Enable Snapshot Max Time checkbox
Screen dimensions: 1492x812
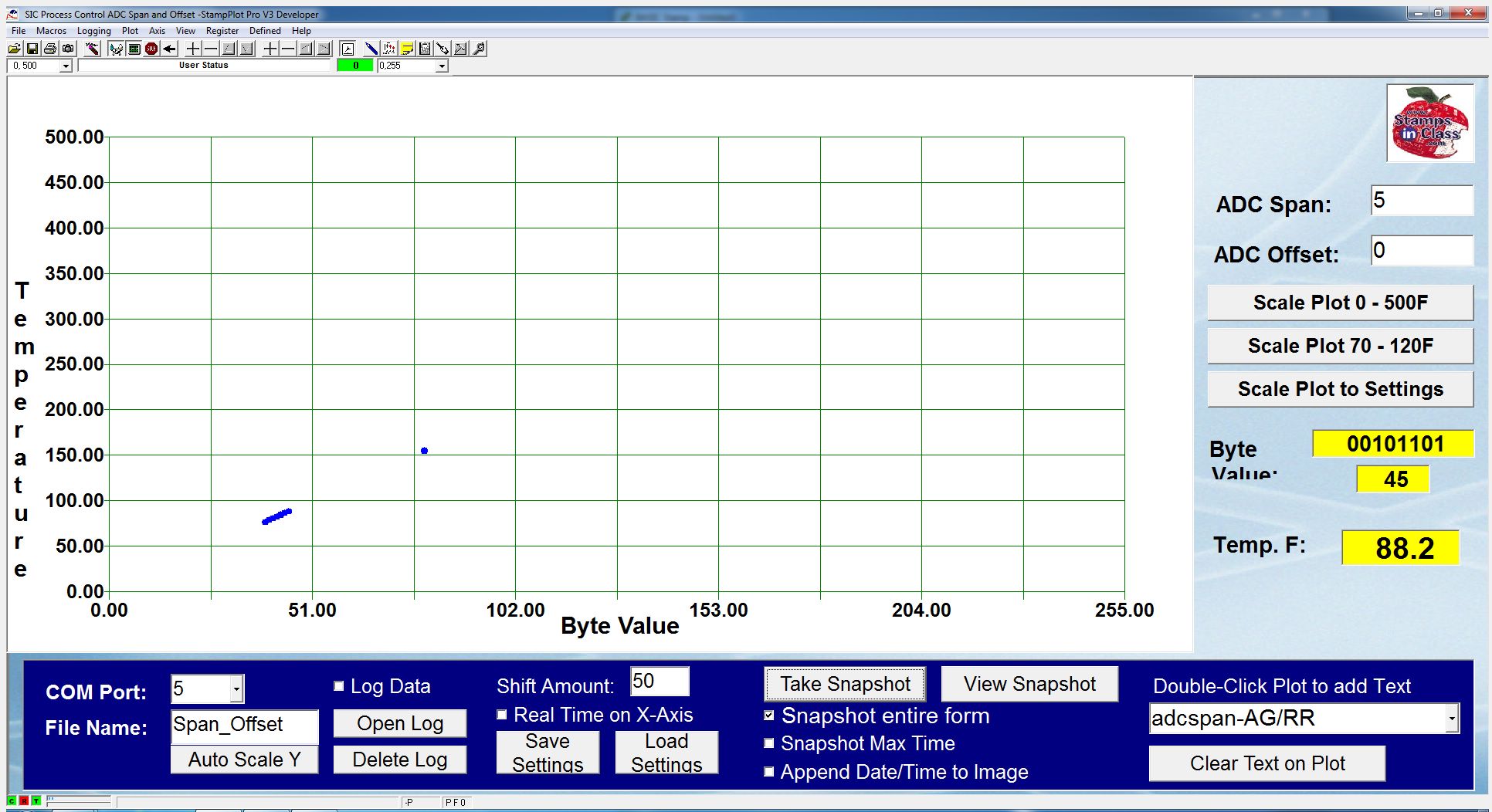pos(769,743)
